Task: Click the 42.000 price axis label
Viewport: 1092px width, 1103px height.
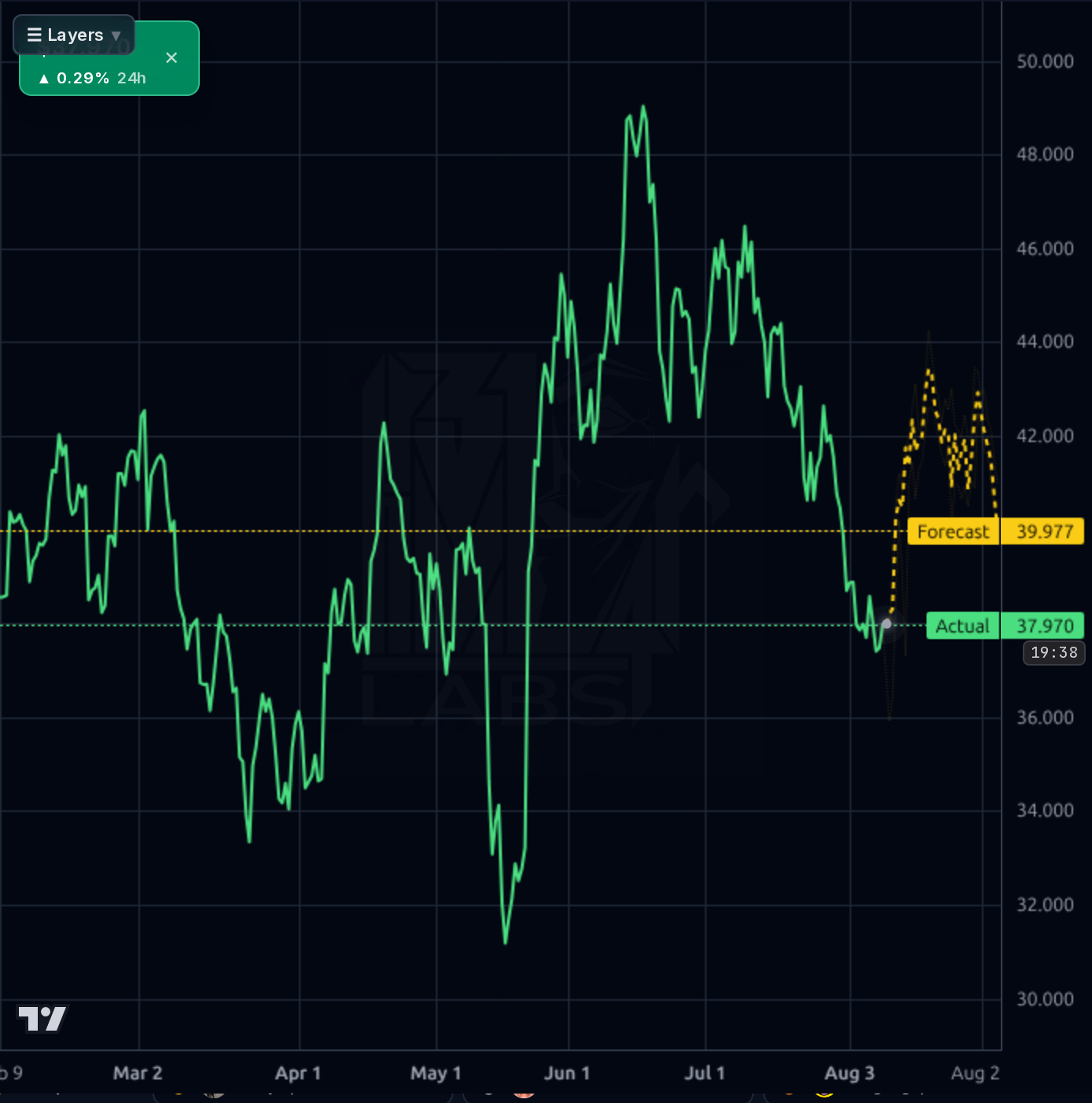Action: coord(1045,436)
